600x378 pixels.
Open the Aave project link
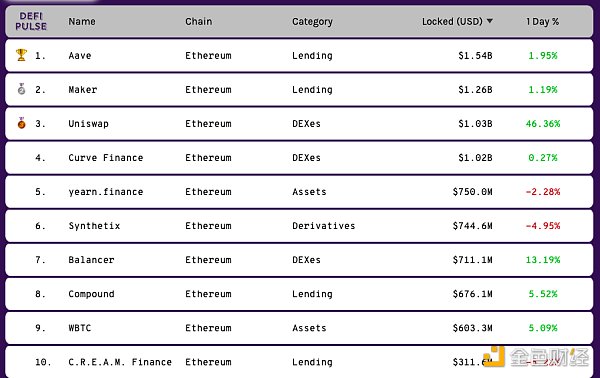(80, 55)
